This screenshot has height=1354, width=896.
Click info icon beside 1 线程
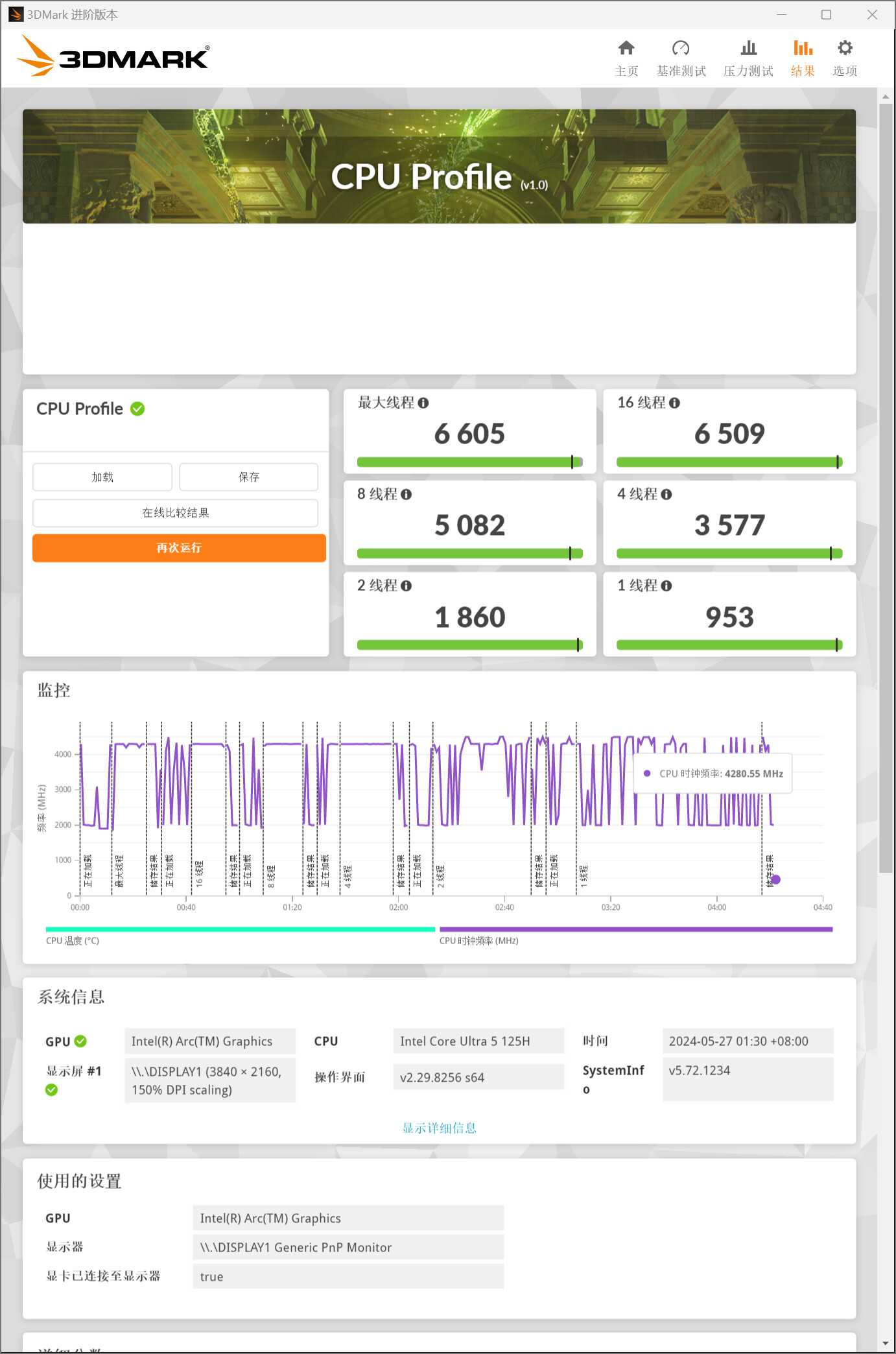[666, 586]
